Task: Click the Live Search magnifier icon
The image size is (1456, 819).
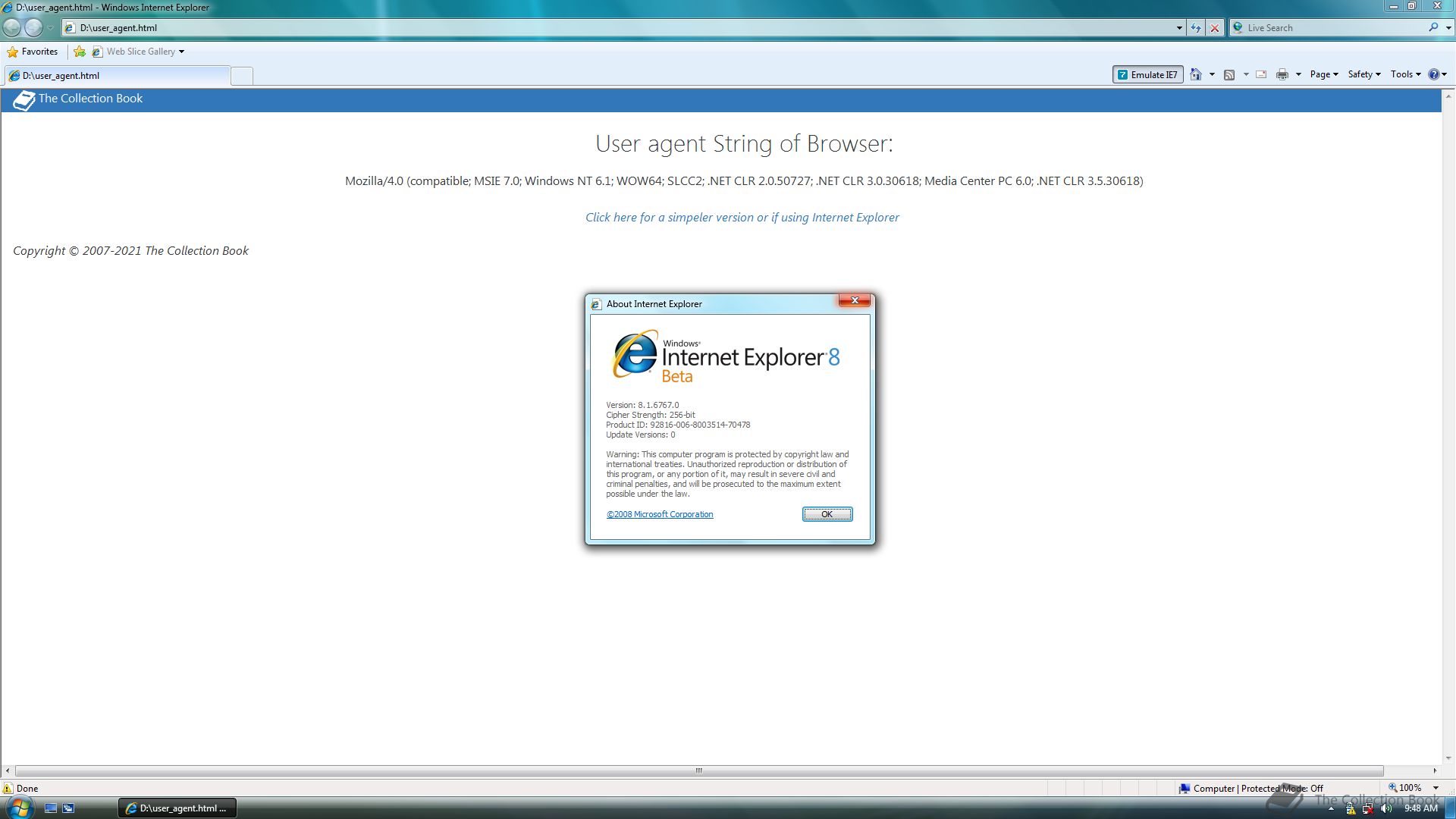Action: (1432, 28)
